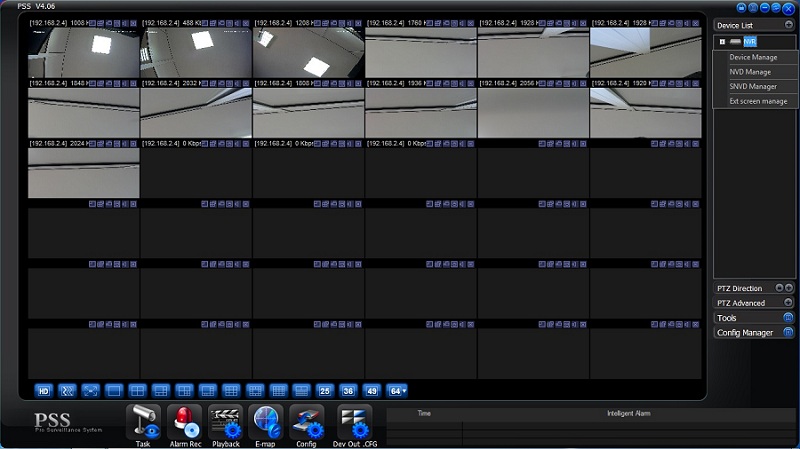Select the camera feed labeled 1936
Image resolution: width=800 pixels, height=449 pixels.
pos(421,113)
